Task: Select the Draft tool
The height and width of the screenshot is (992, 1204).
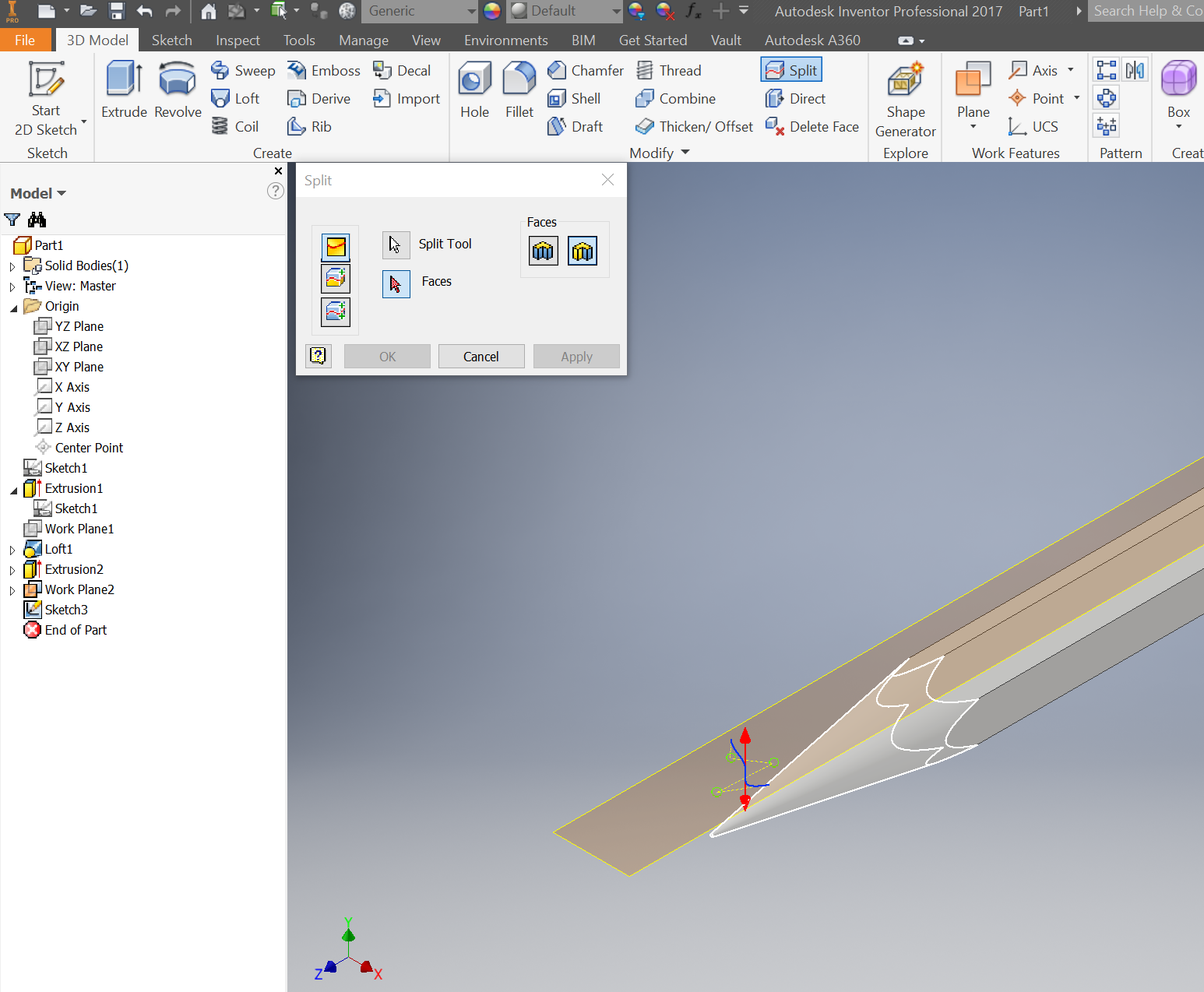Action: [575, 127]
